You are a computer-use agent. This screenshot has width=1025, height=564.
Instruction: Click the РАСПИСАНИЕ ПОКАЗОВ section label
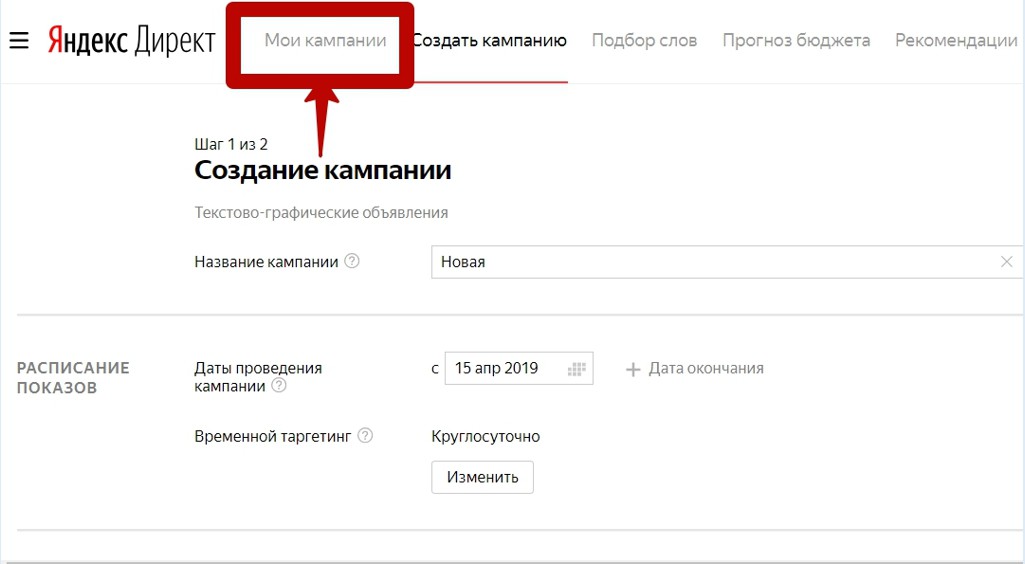click(x=73, y=378)
